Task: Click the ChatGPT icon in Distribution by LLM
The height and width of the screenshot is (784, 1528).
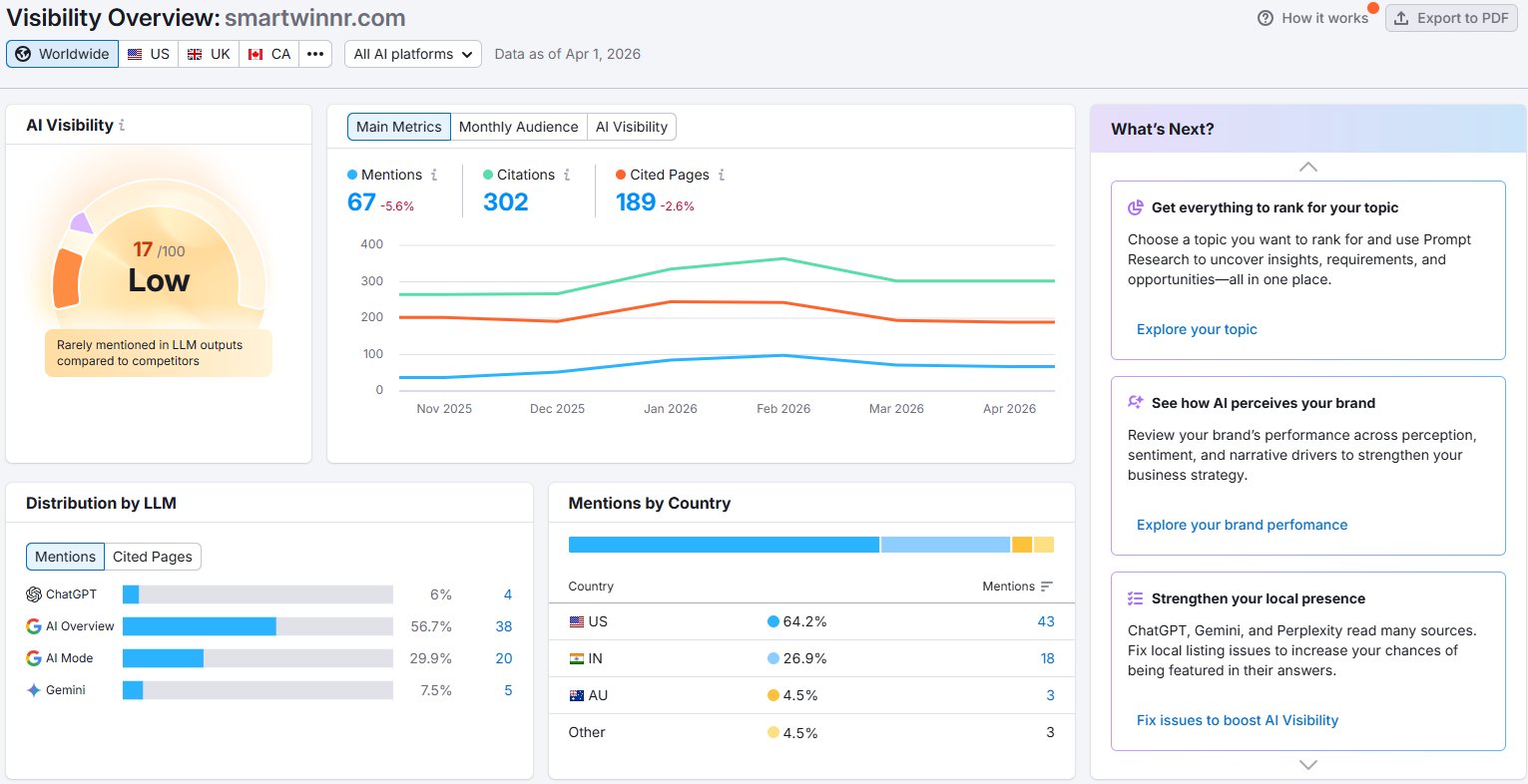Action: (x=33, y=593)
